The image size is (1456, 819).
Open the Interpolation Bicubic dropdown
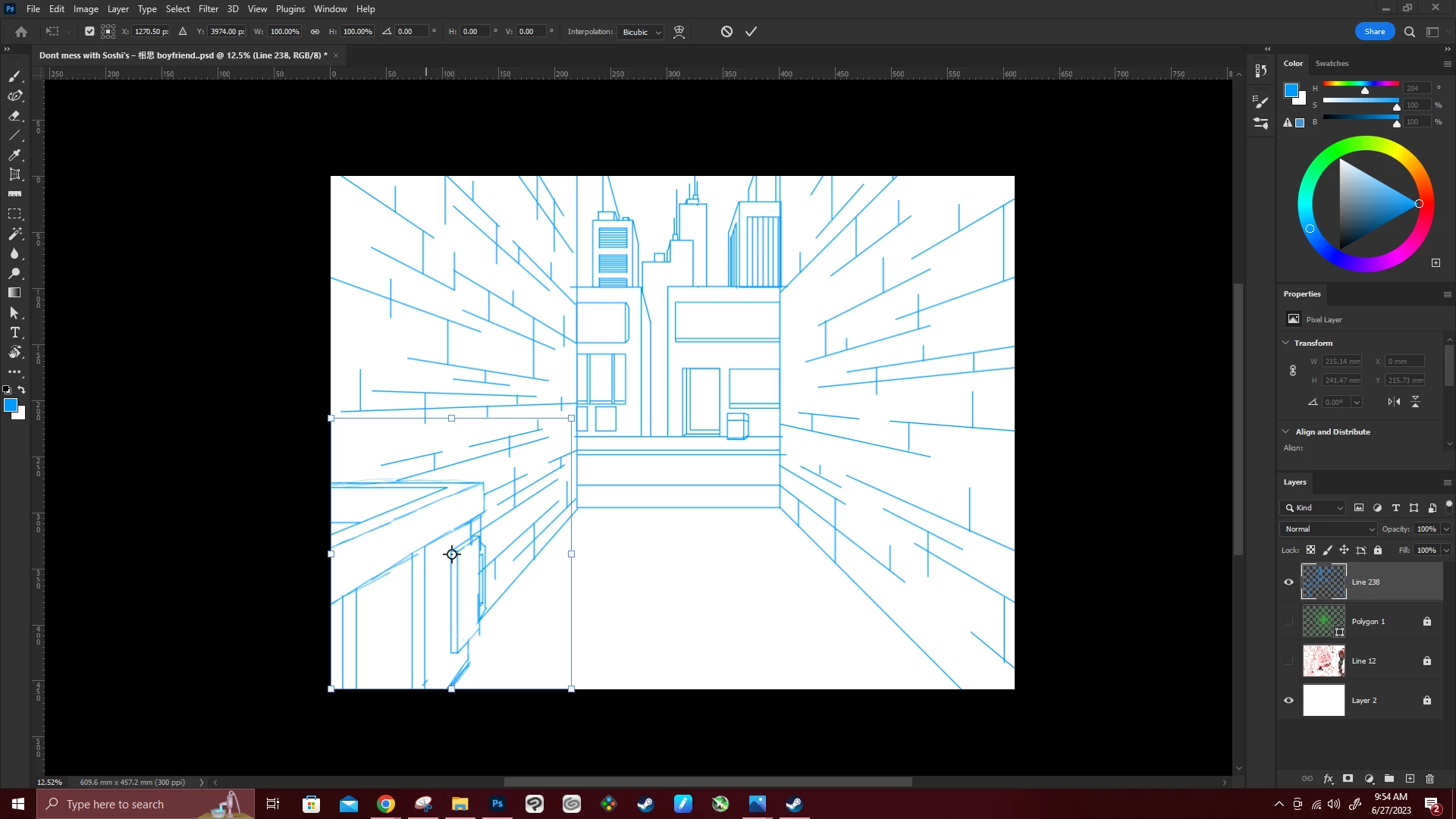[x=642, y=32]
